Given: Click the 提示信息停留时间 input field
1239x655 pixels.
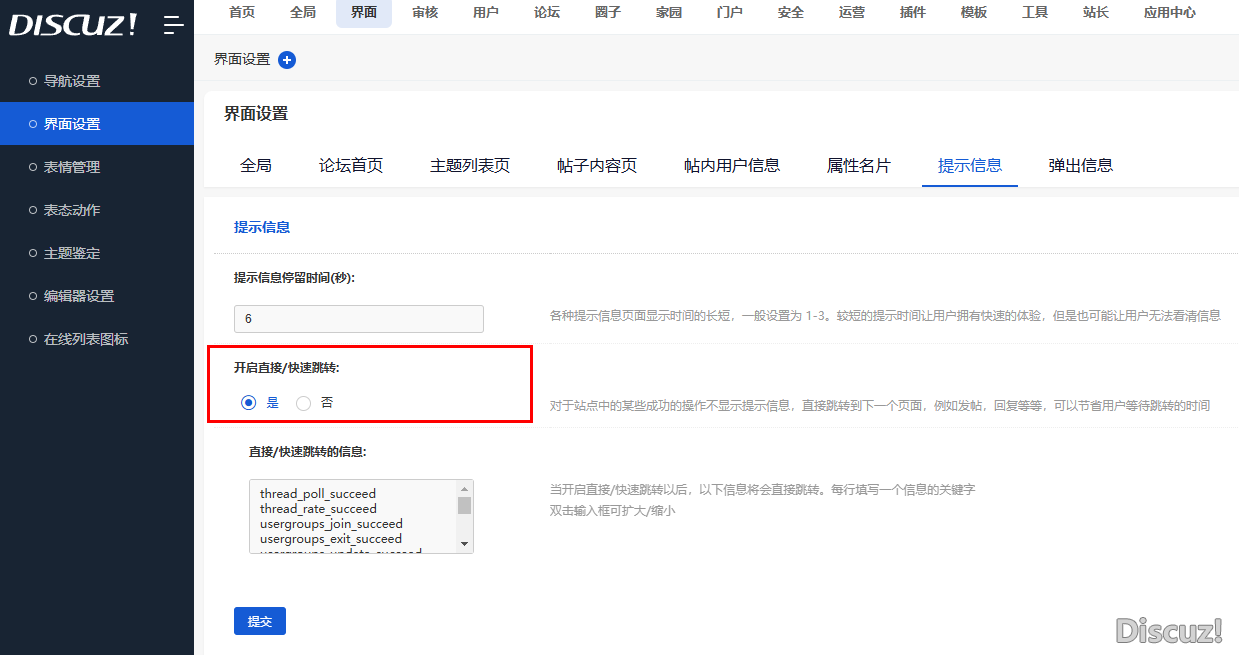Looking at the screenshot, I should [358, 319].
